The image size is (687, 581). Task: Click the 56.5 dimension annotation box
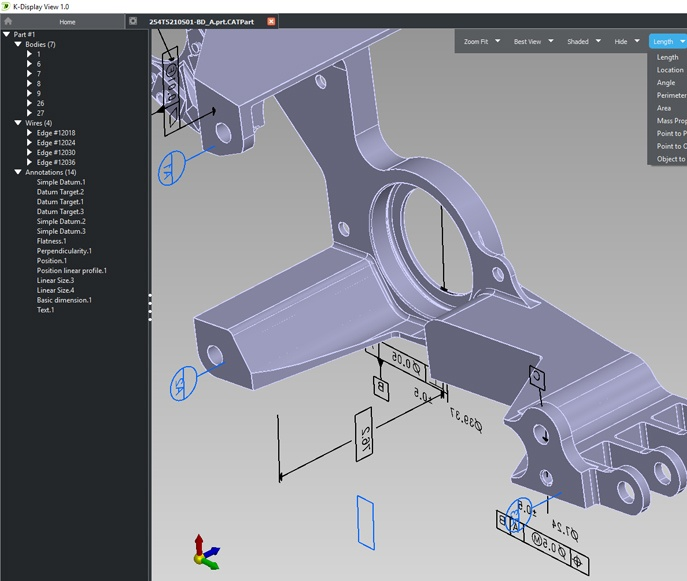pyautogui.click(x=364, y=432)
